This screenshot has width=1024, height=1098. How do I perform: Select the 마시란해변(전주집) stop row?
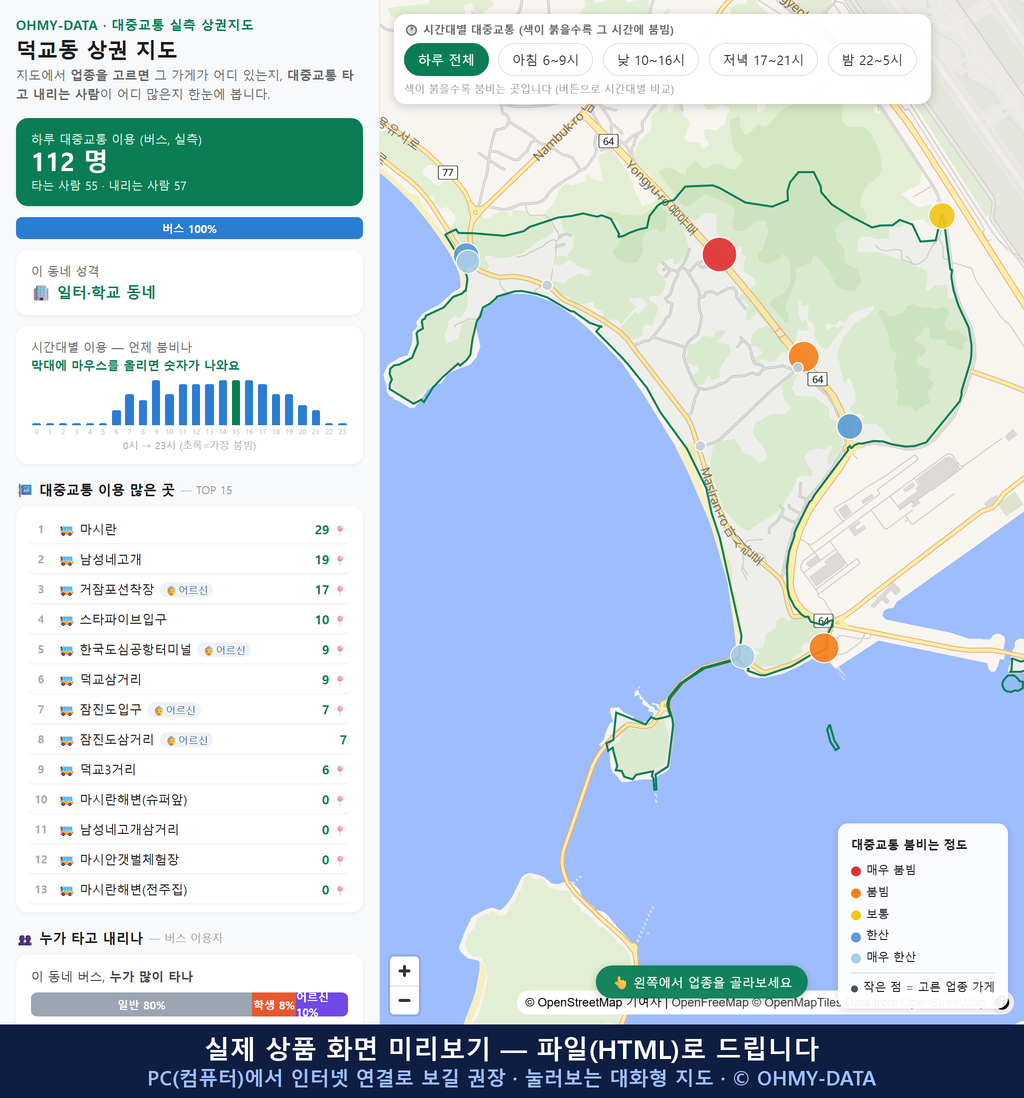coord(189,889)
